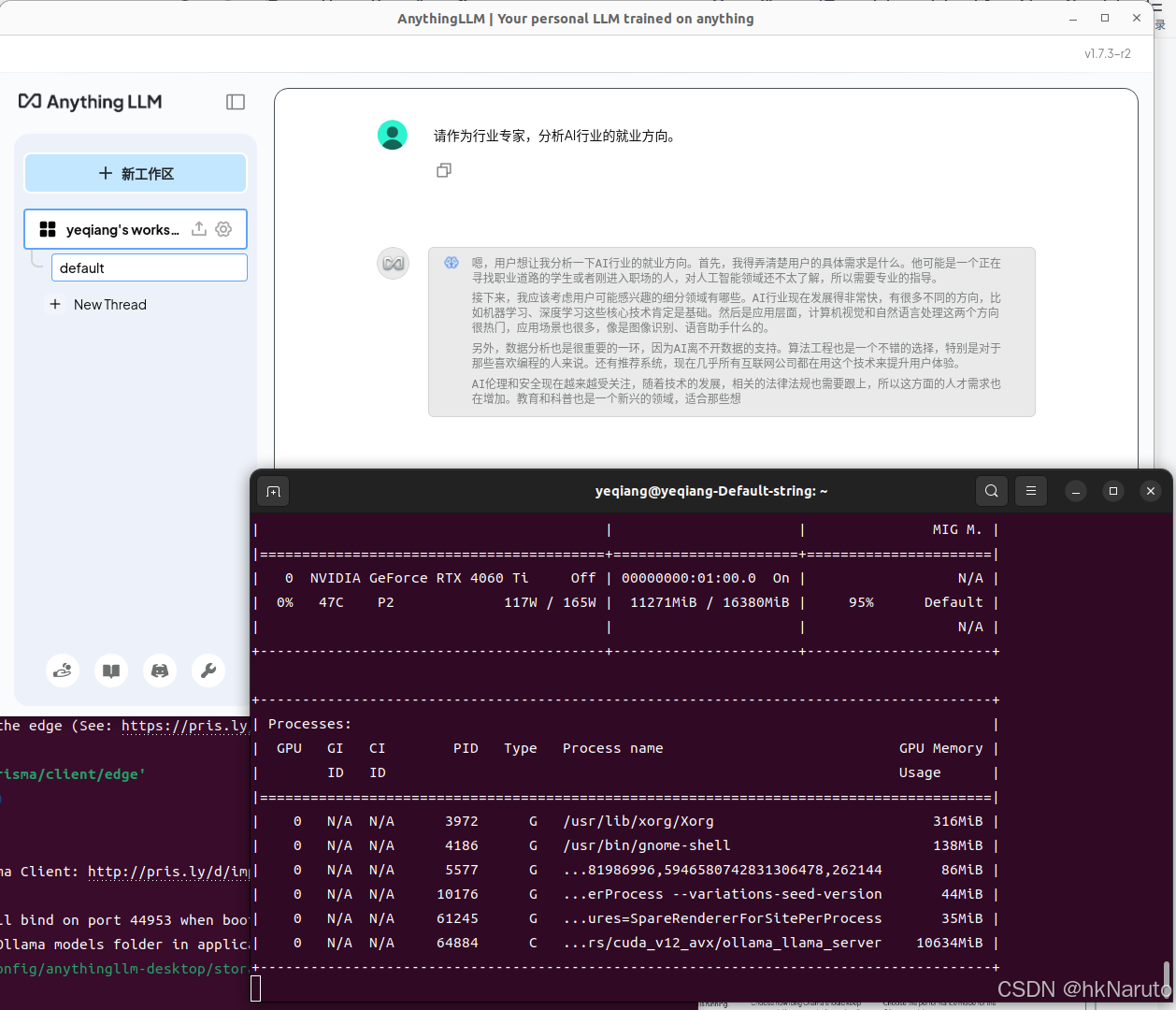
Task: Click the https://pris.ly link in background terminal
Action: coord(185,726)
